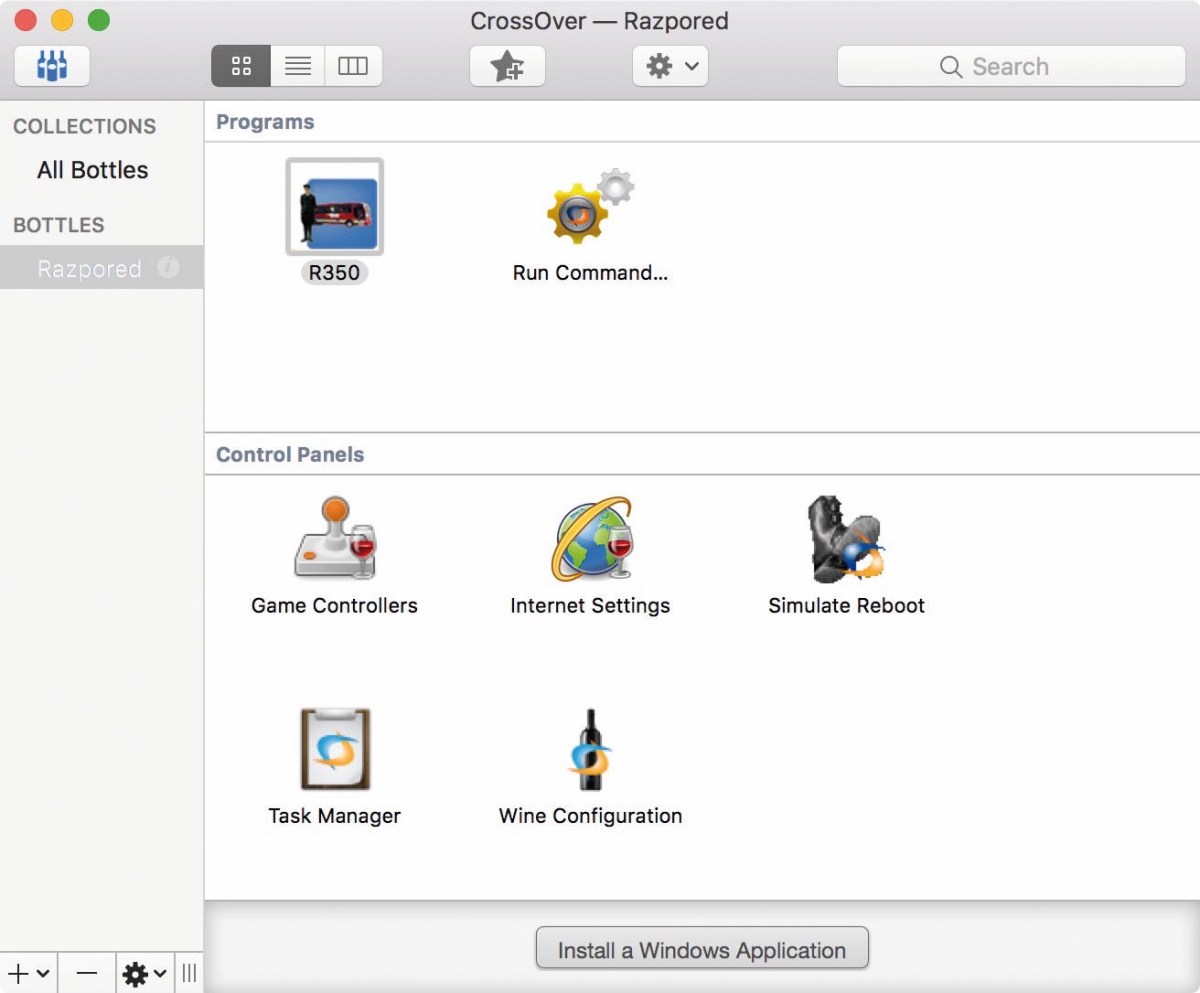
Task: Click into the Search field
Action: (x=1011, y=67)
